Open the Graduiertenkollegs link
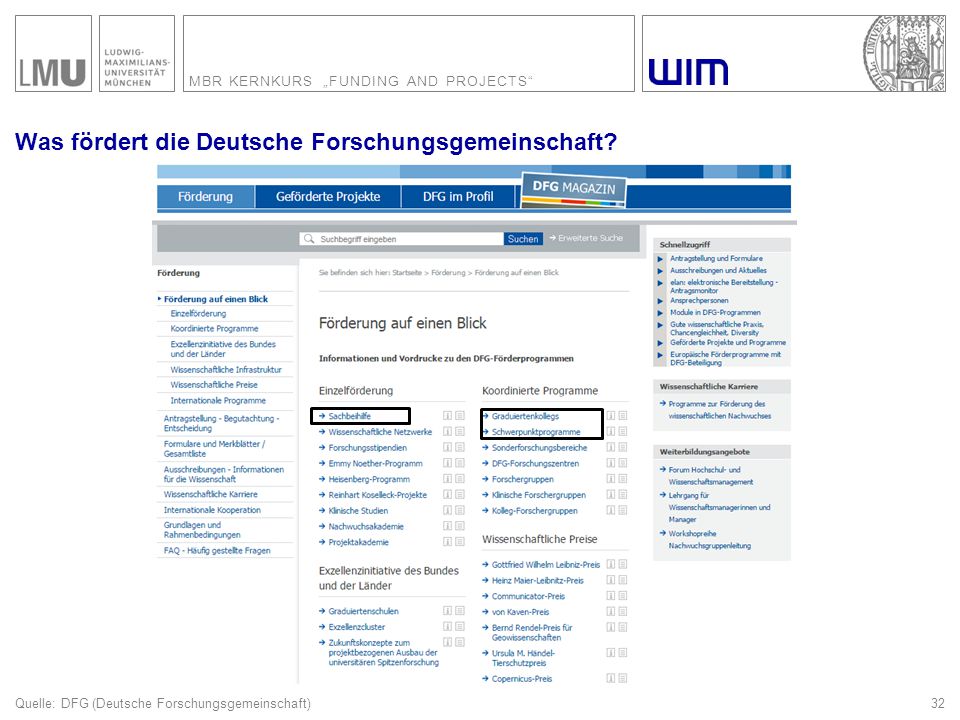The width and height of the screenshot is (960, 720). (x=525, y=416)
